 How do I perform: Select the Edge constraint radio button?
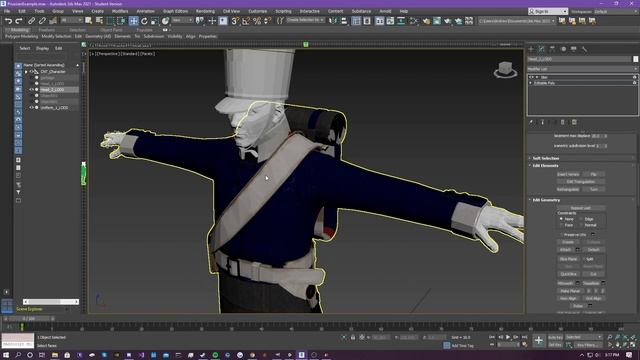coord(581,219)
